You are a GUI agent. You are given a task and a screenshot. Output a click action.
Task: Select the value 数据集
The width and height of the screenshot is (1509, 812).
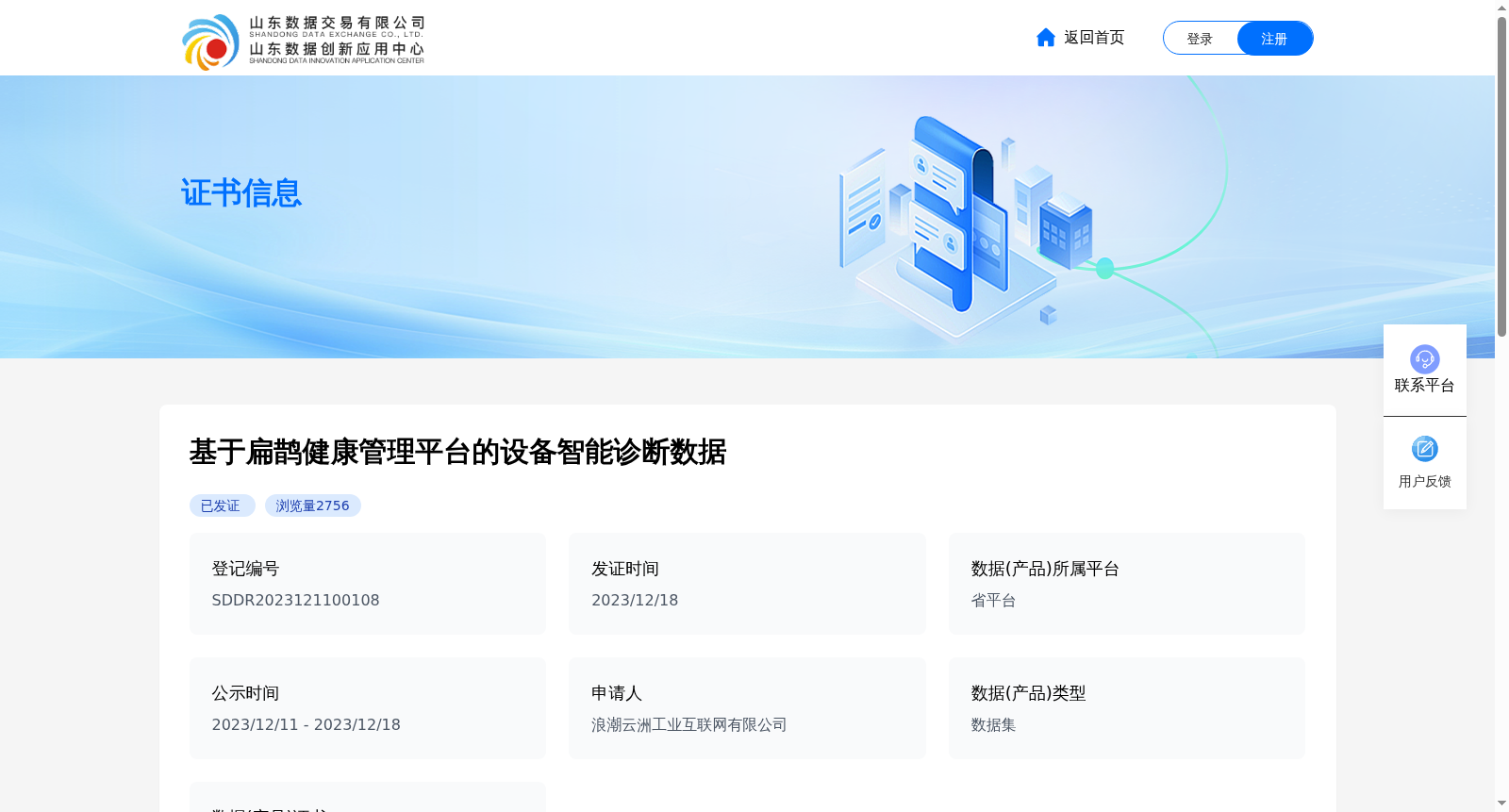[x=993, y=725]
